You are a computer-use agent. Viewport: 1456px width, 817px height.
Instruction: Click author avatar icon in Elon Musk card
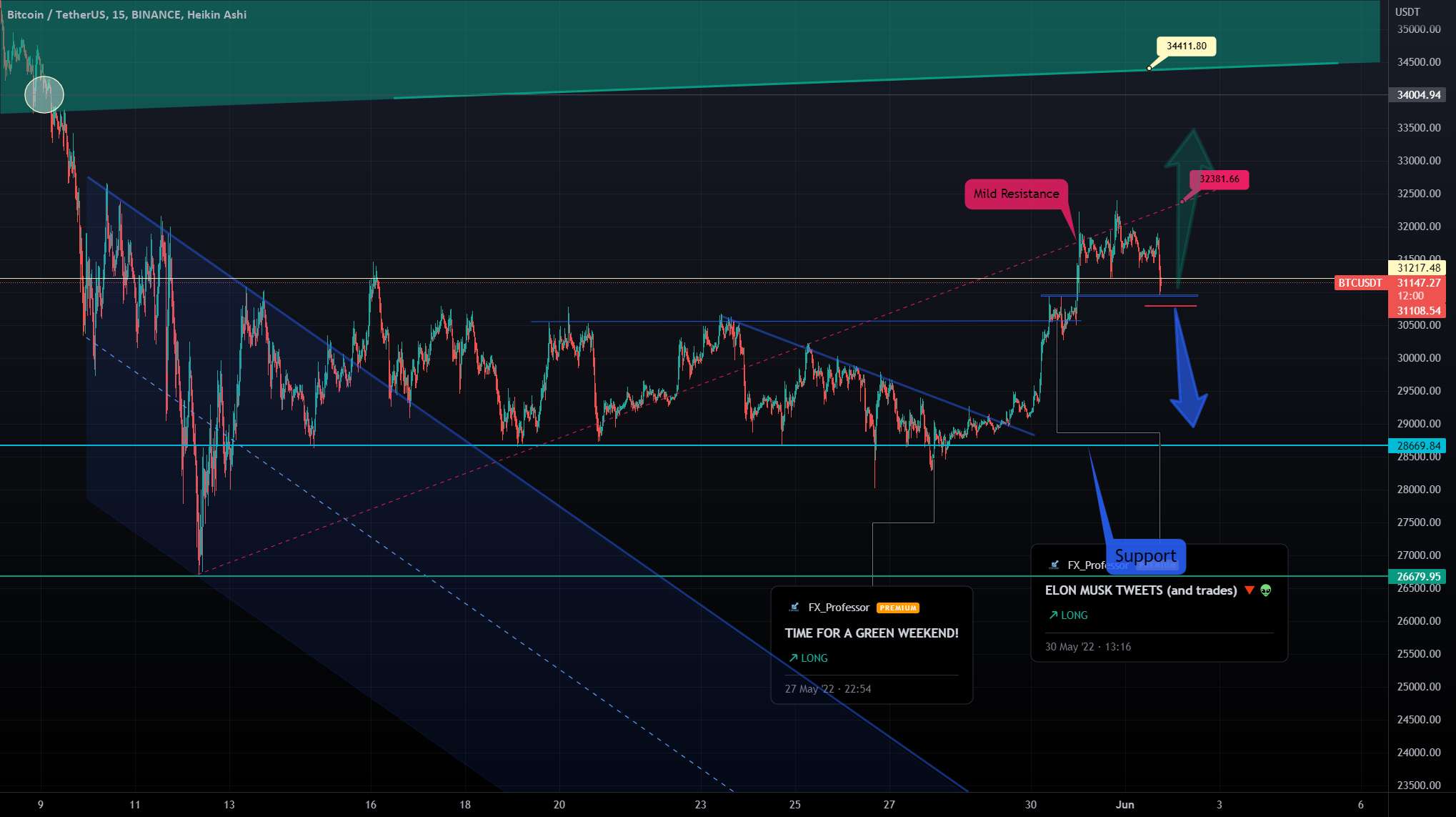(1054, 565)
